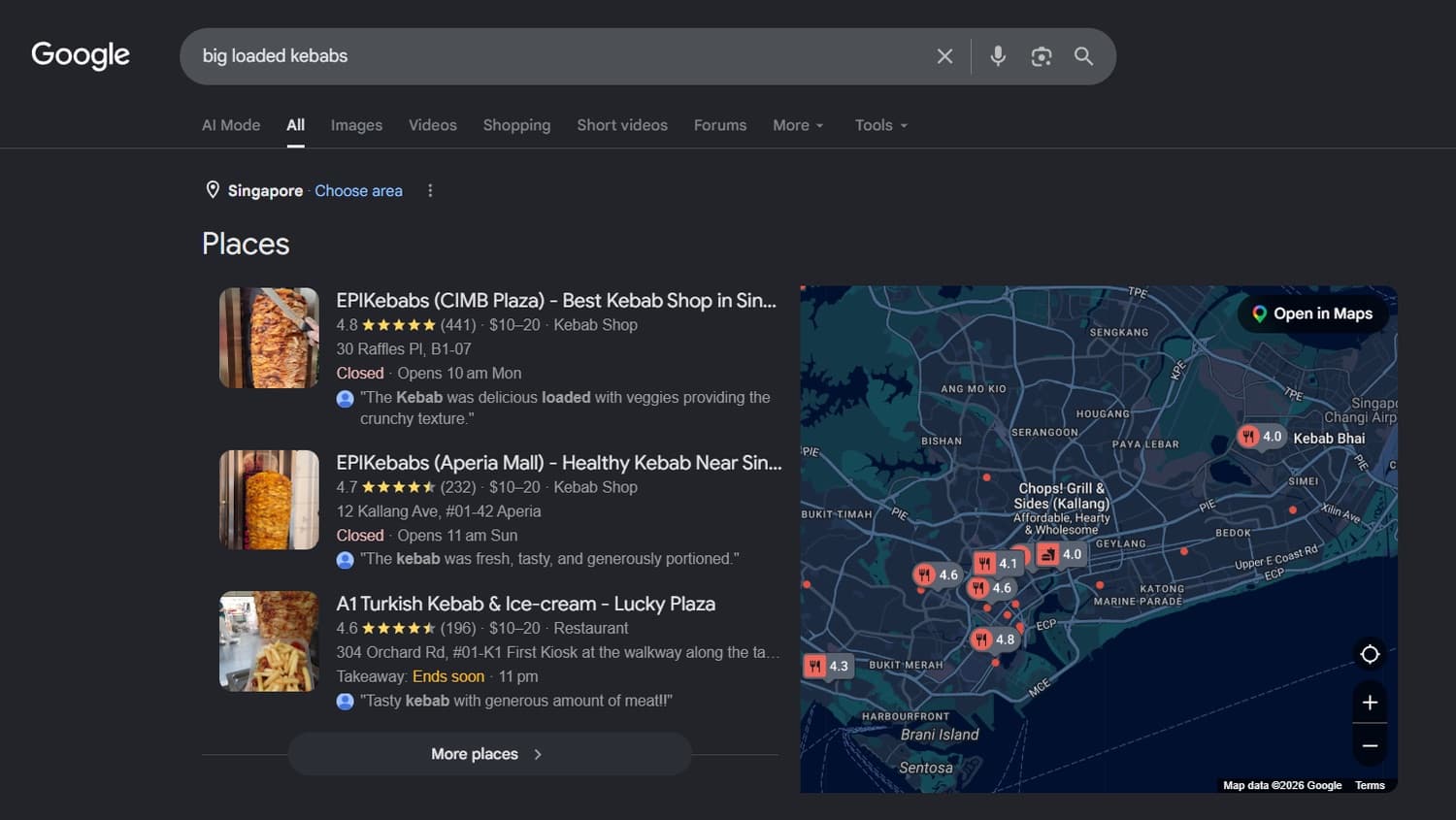Image resolution: width=1456 pixels, height=820 pixels.
Task: Click the Places heading
Action: pyautogui.click(x=246, y=244)
